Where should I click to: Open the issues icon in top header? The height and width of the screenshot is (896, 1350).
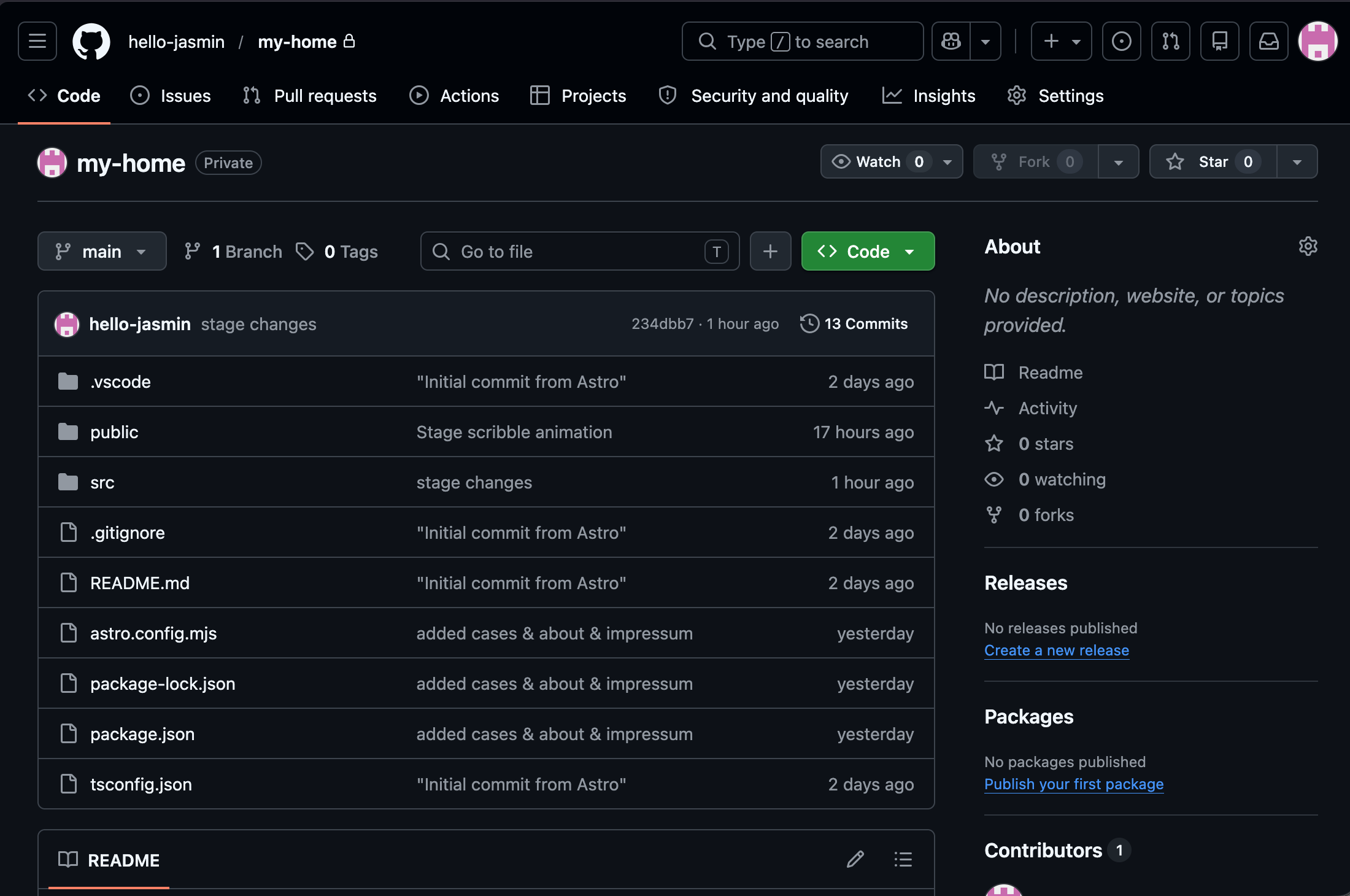[1122, 41]
